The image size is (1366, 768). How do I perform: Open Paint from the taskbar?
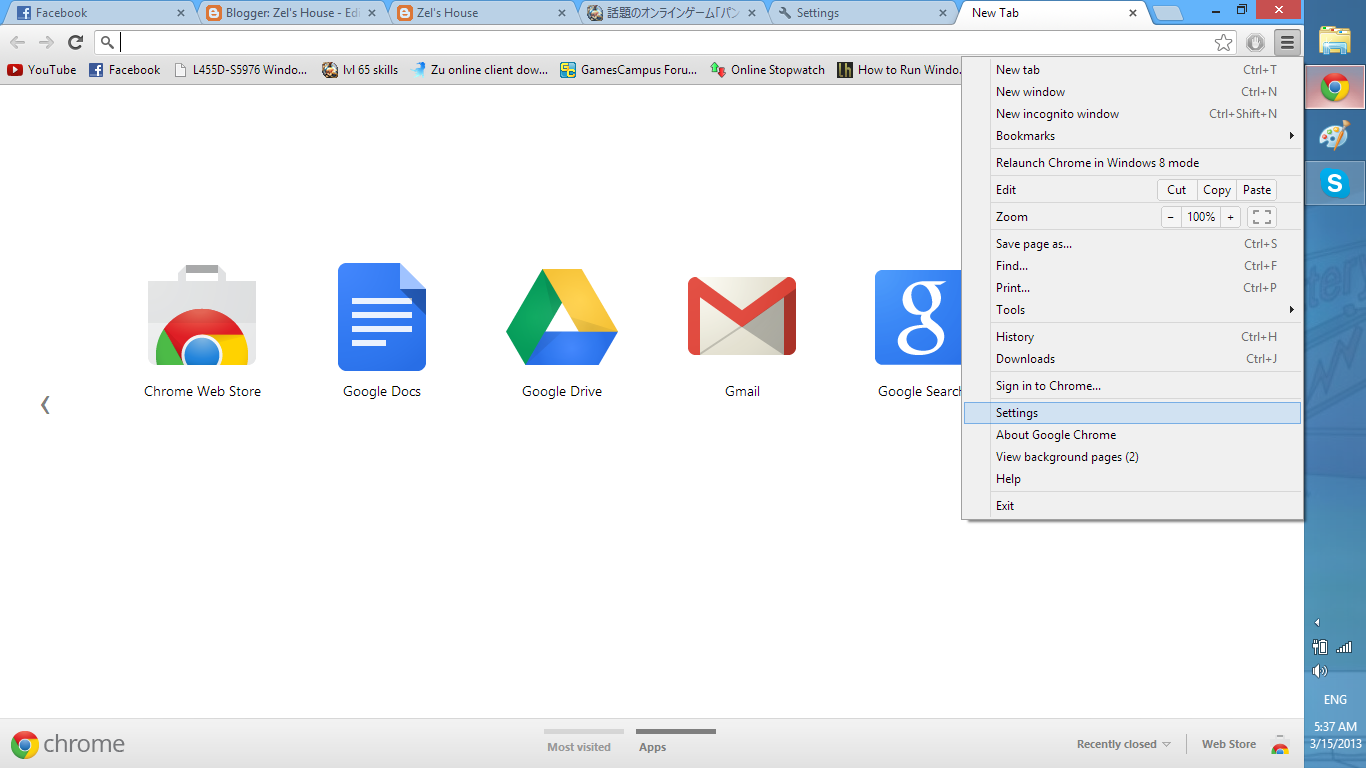click(1335, 136)
